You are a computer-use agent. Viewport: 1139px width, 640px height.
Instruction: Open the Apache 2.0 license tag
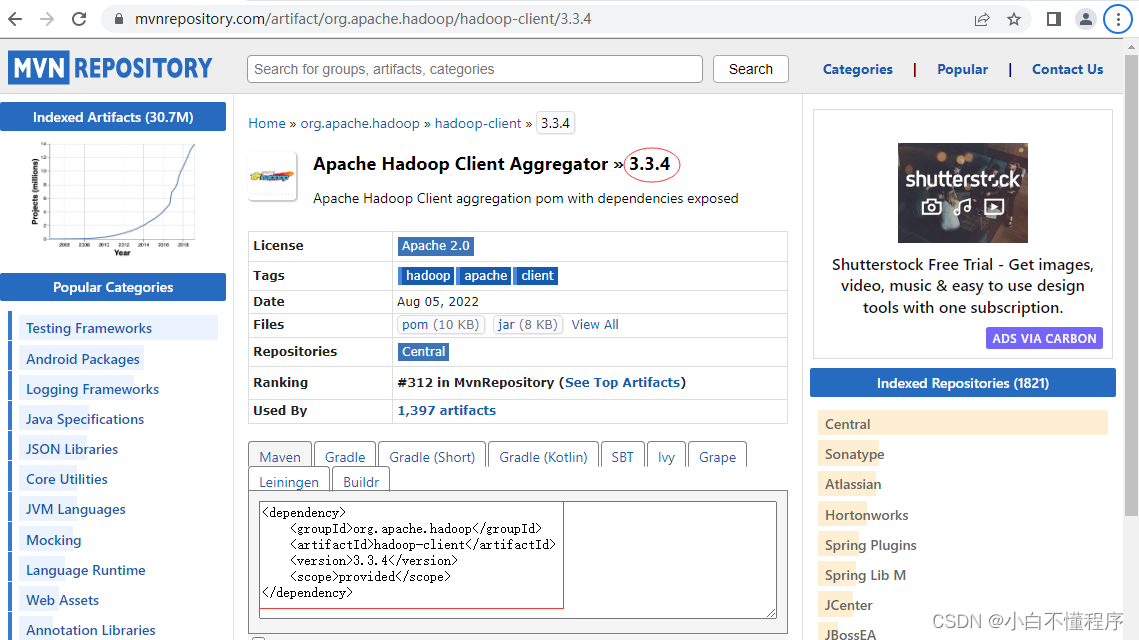click(x=436, y=246)
